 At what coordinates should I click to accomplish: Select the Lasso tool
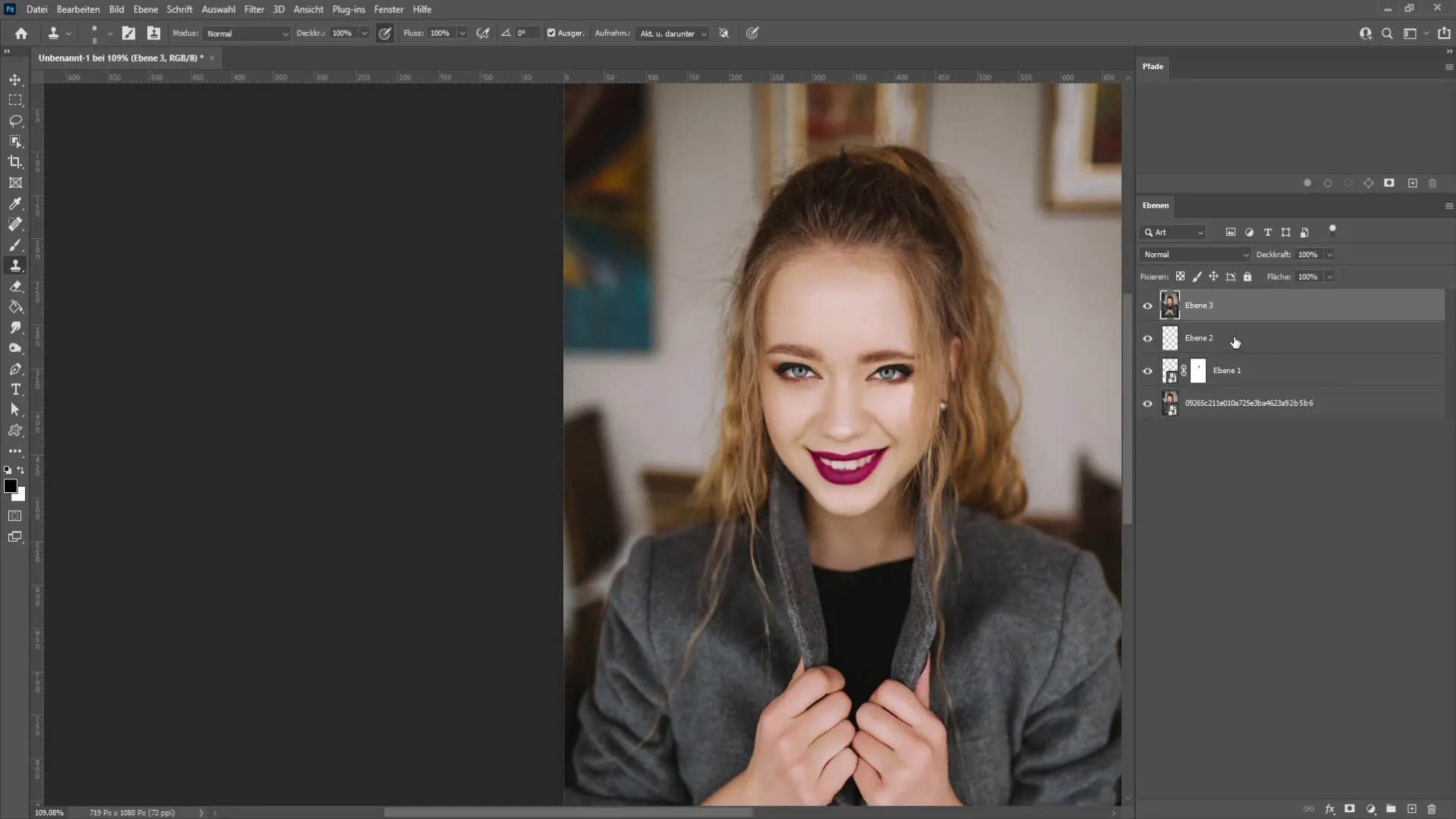click(x=15, y=120)
